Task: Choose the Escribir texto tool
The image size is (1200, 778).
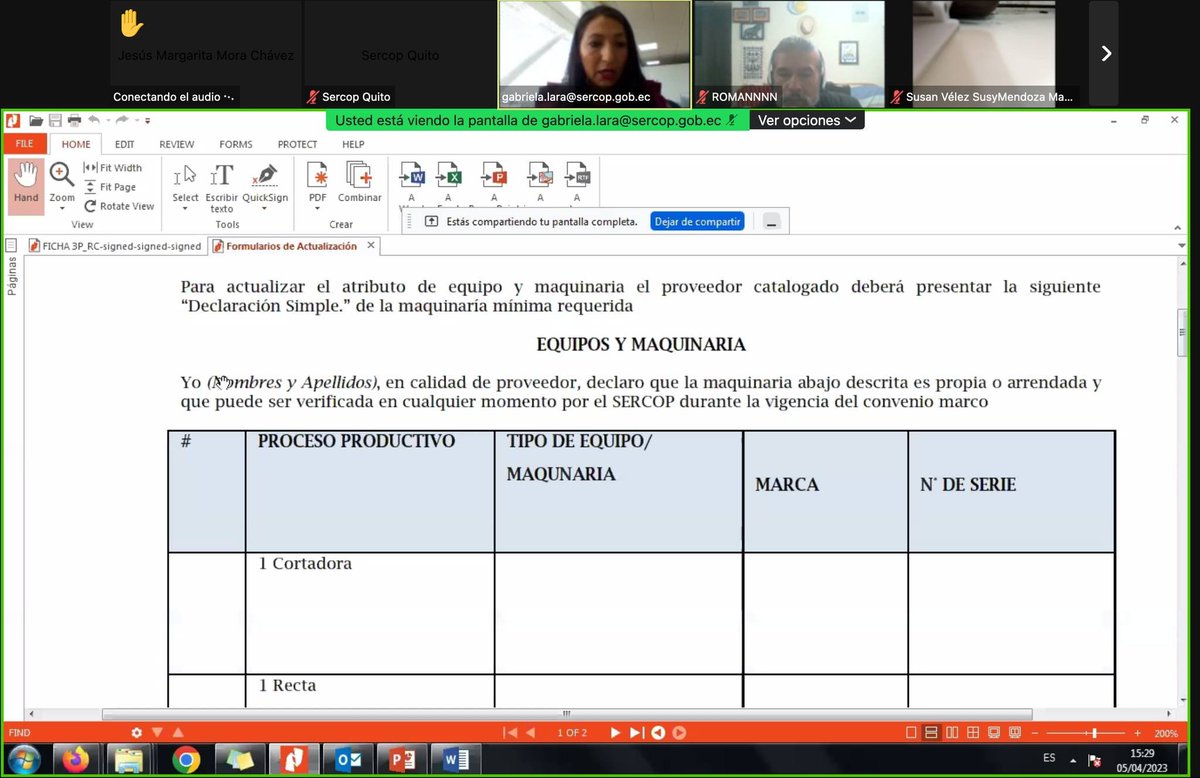Action: coord(222,187)
